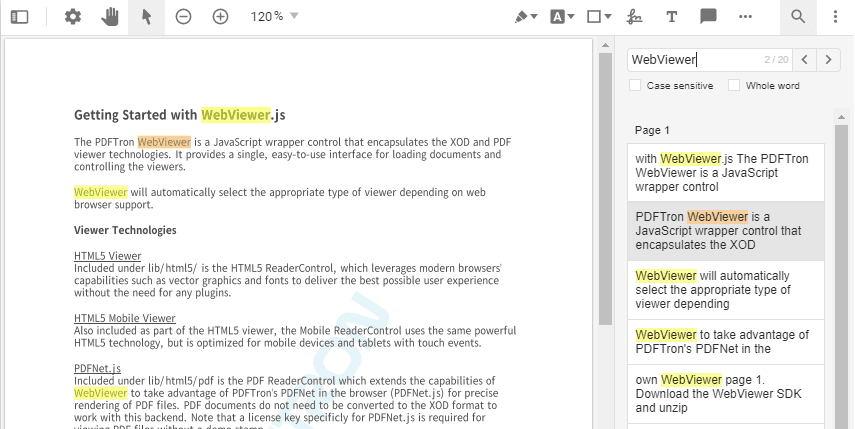Open the viewer settings gear
Screen dimensions: 855x429
[x=73, y=17]
